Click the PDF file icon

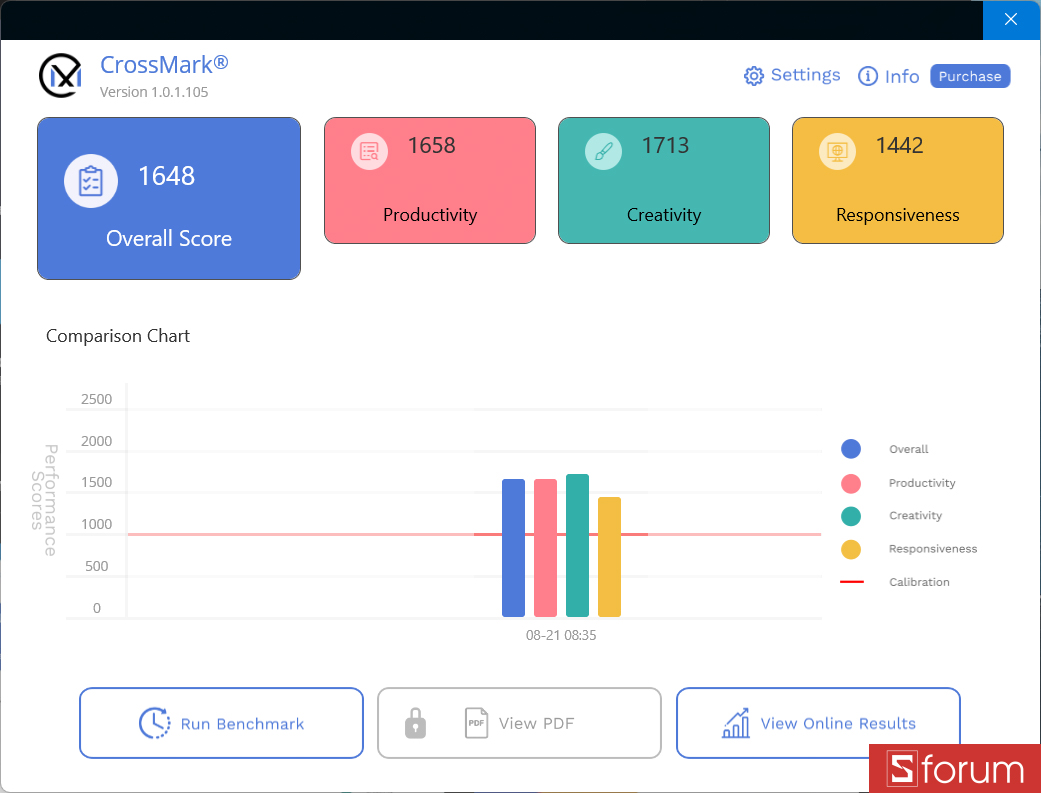(x=476, y=723)
